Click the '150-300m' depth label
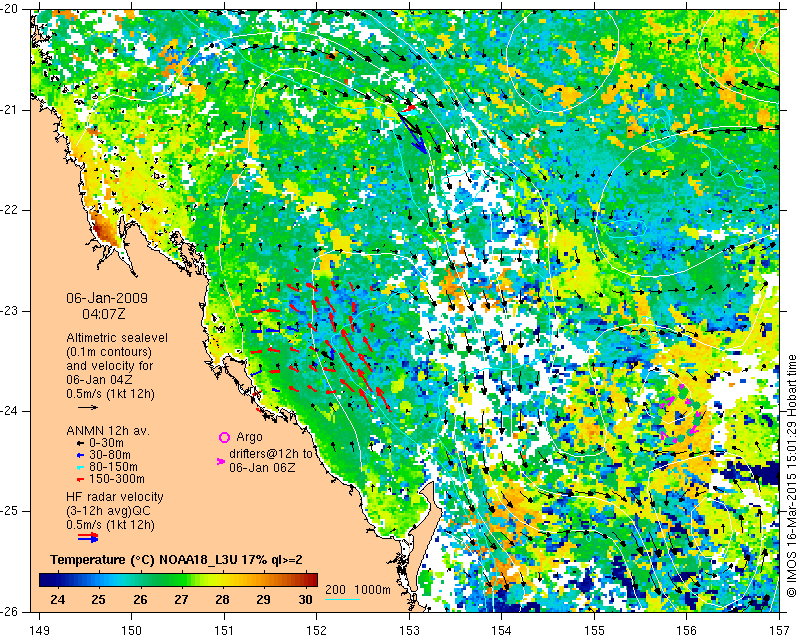This screenshot has width=800, height=640. [116, 479]
